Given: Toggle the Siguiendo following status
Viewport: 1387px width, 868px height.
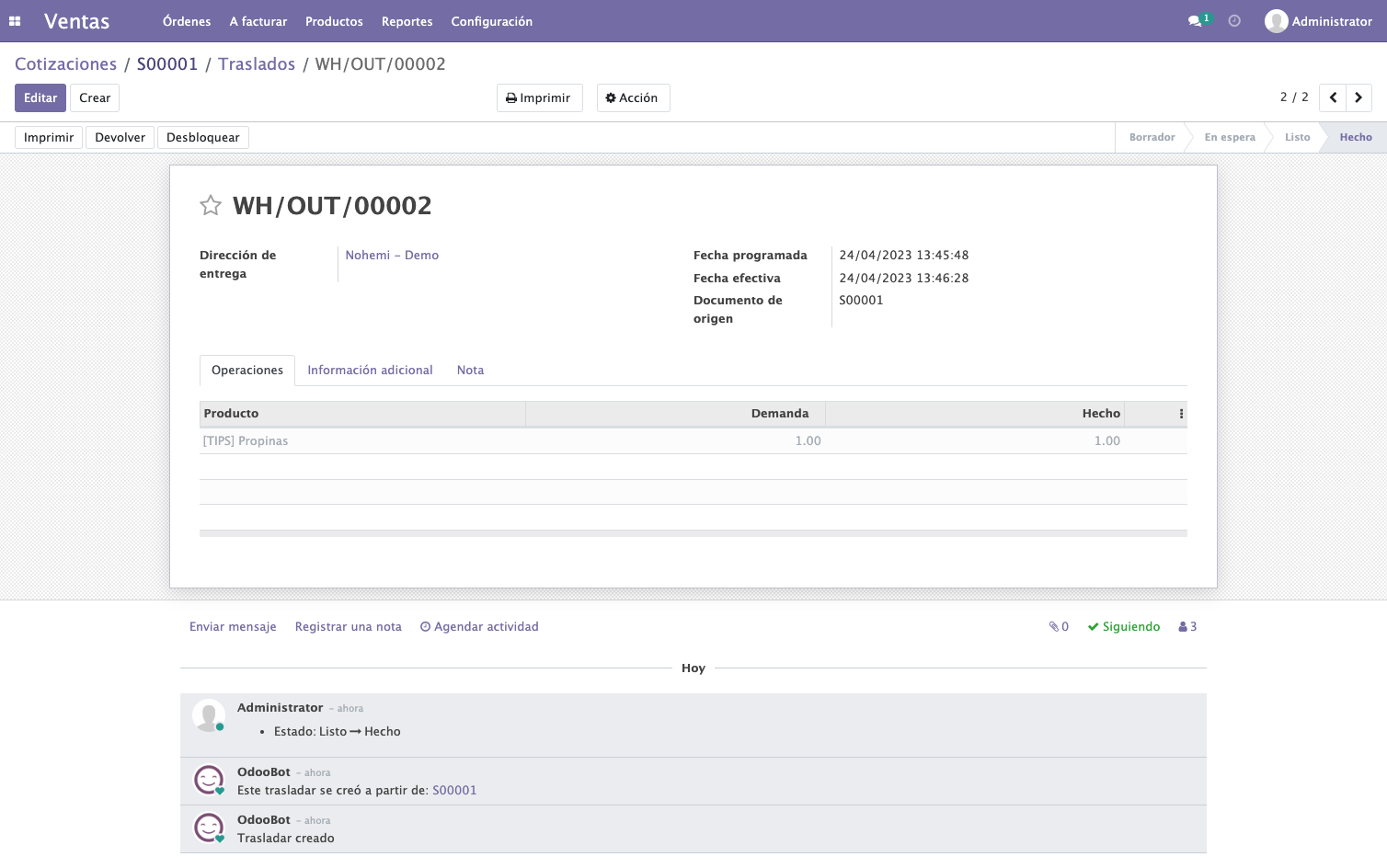Looking at the screenshot, I should (x=1124, y=627).
